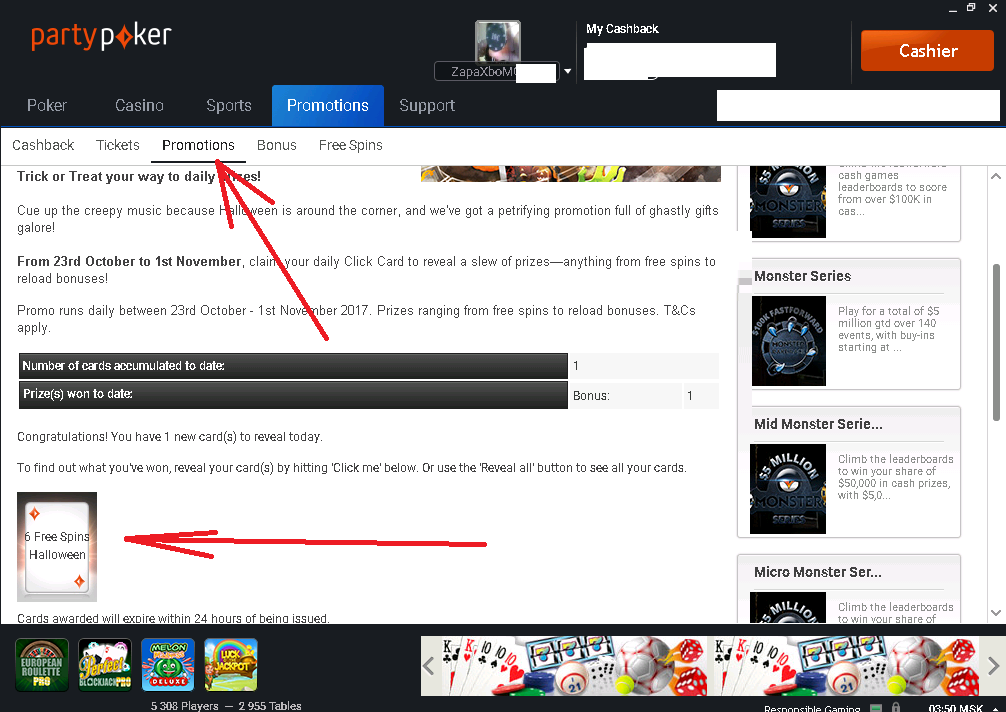Screen dimensions: 1006x712
Task: Click the Monster Series card title
Action: click(x=803, y=276)
